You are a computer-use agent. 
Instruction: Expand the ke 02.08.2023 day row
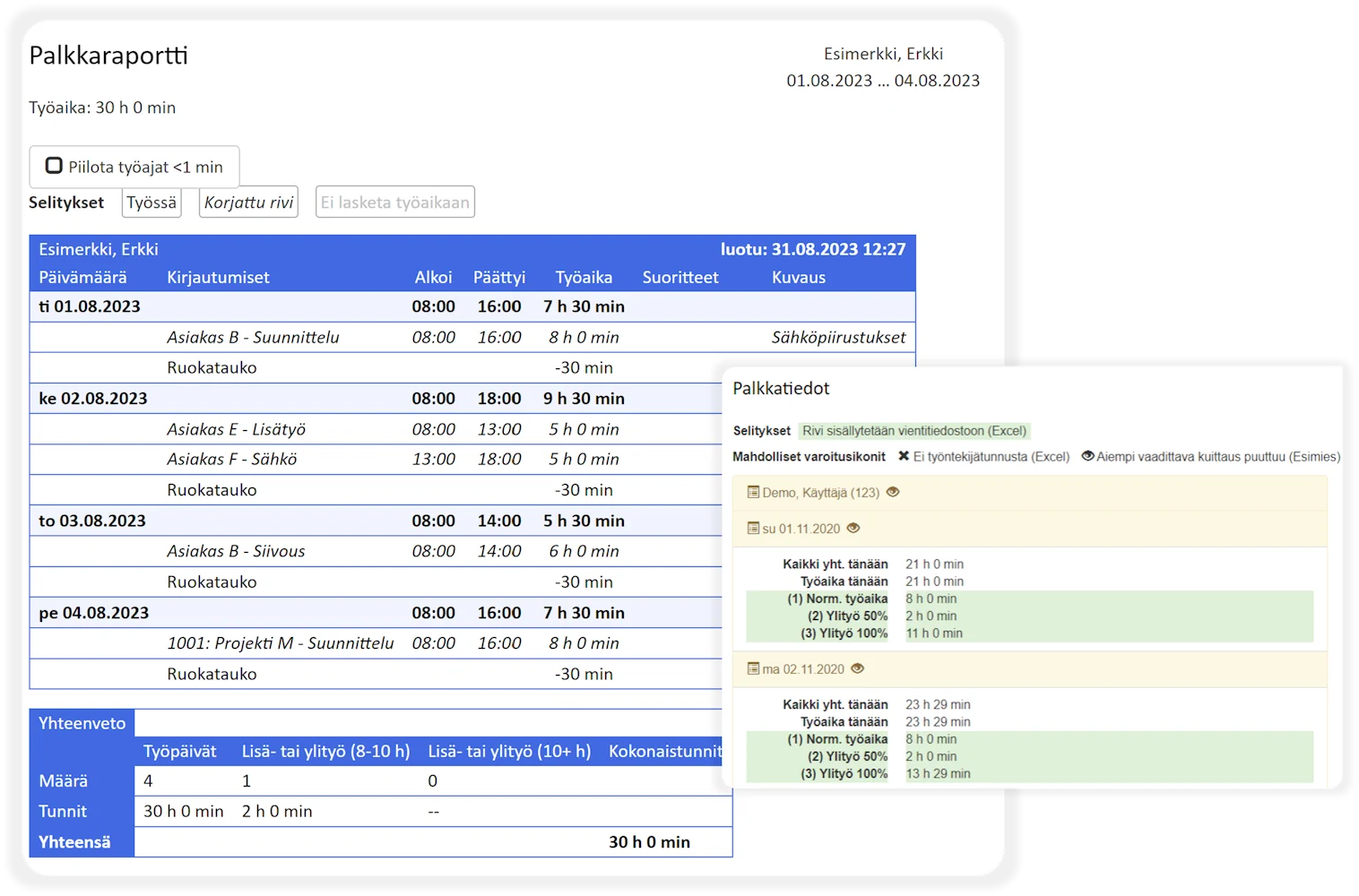click(x=93, y=399)
